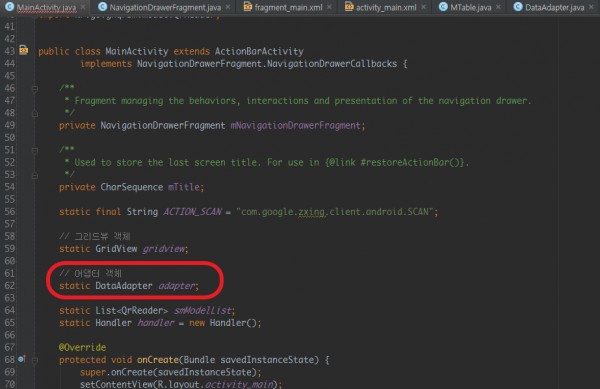Click the XML file icon on activity_main.xml tab

point(349,7)
